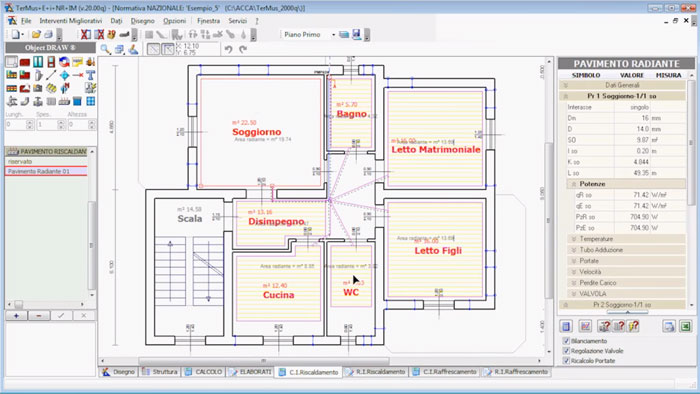Click the Excel export icon
The image size is (700, 394).
[686, 326]
